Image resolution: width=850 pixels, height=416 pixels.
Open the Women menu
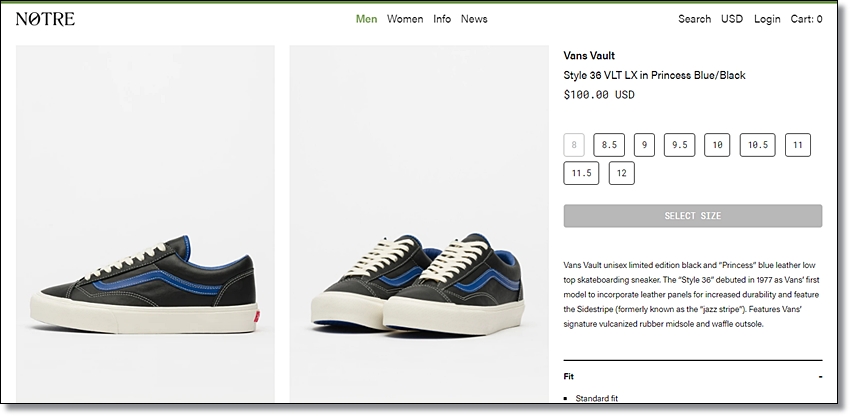click(405, 19)
